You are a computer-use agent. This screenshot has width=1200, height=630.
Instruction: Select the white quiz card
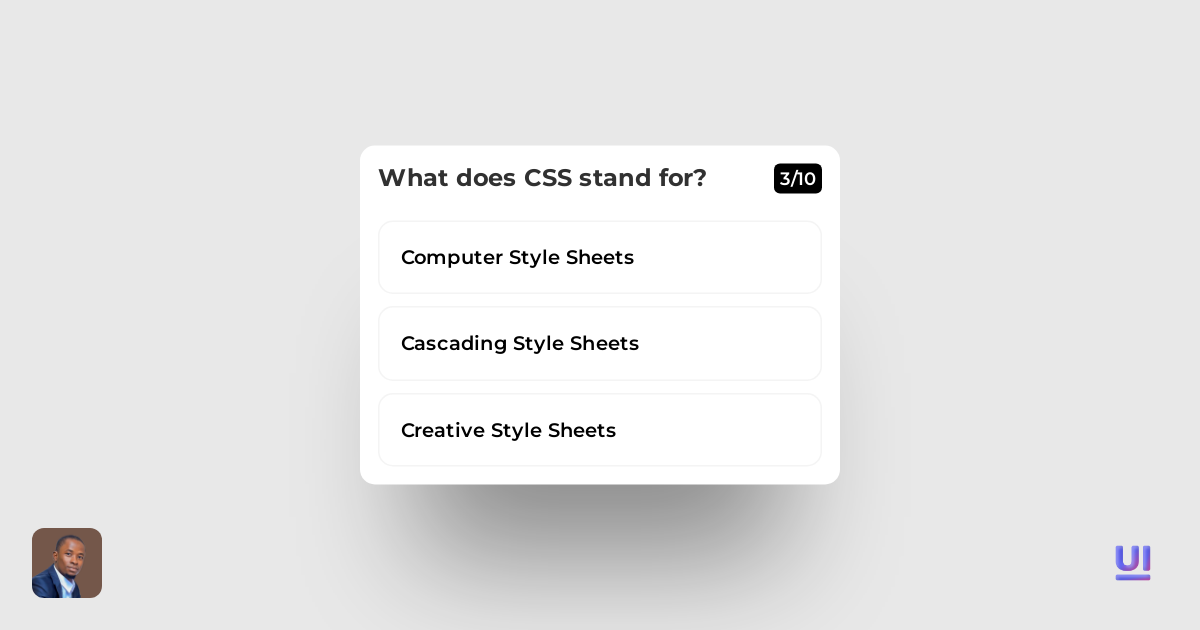coord(600,315)
